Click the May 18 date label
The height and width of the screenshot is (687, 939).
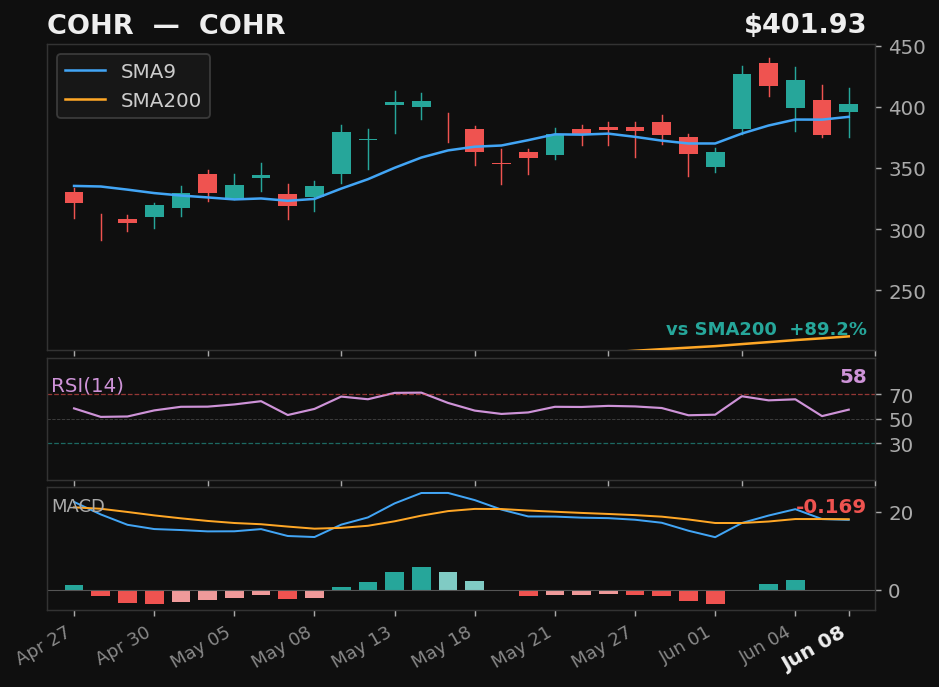[442, 646]
